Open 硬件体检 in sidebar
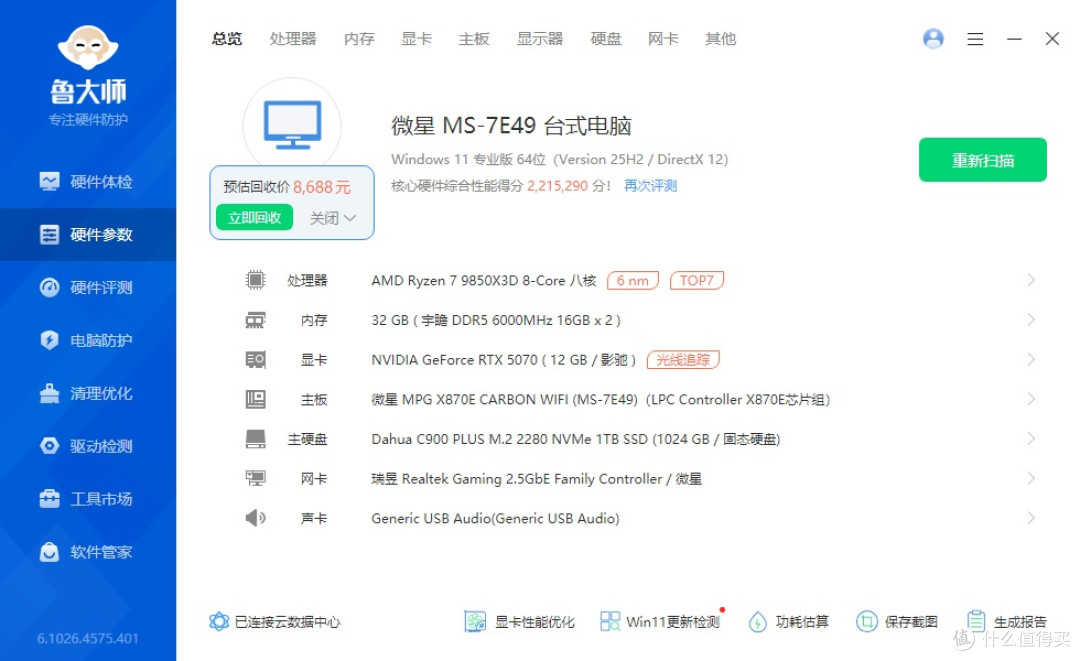 pyautogui.click(x=87, y=182)
